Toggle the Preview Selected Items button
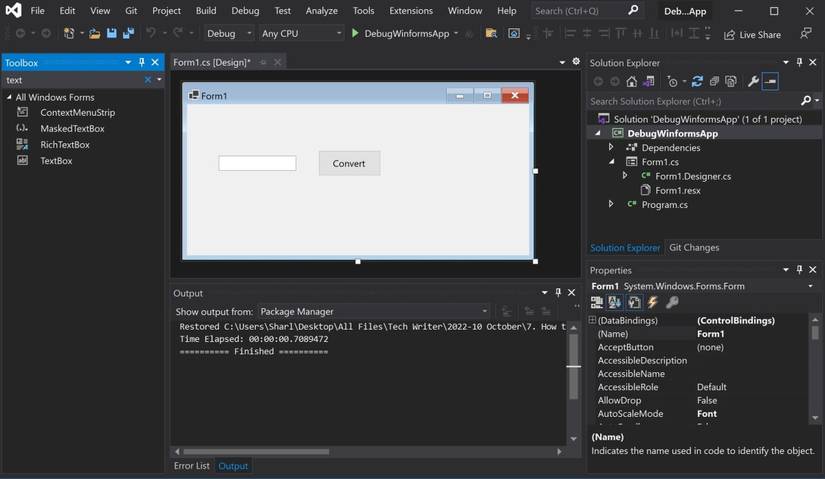 [770, 82]
